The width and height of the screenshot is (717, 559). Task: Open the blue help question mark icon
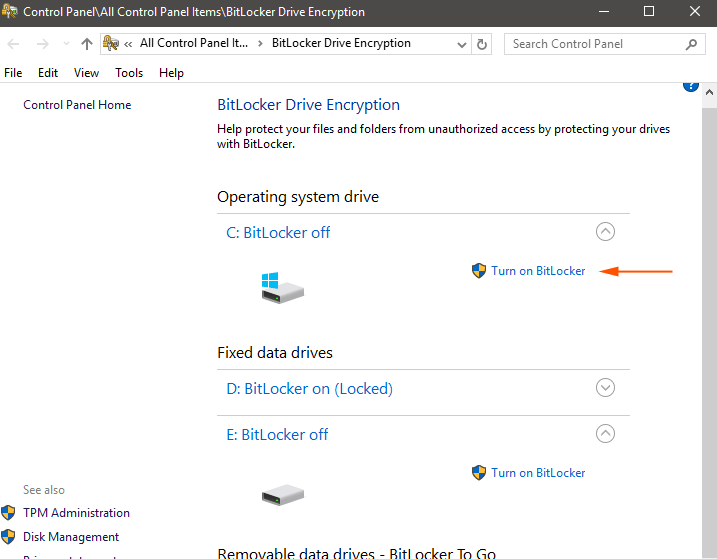coord(690,86)
